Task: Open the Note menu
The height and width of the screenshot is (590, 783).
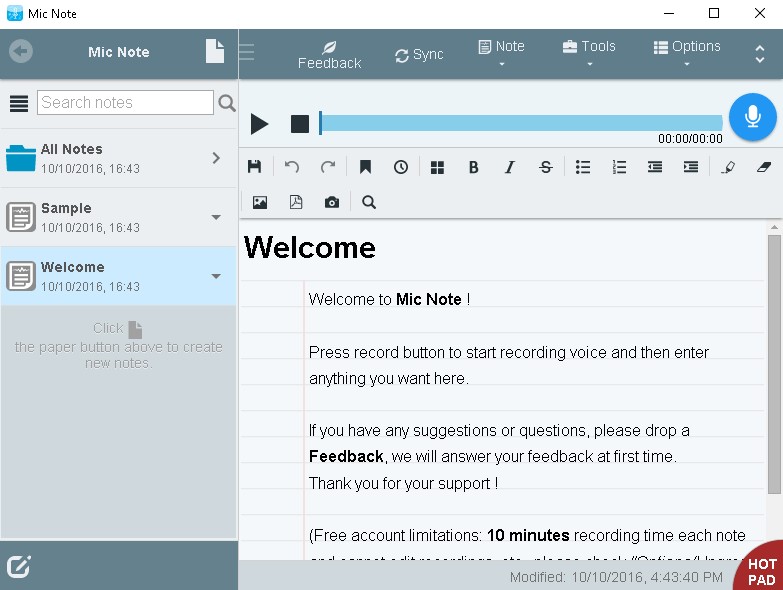Action: tap(501, 53)
